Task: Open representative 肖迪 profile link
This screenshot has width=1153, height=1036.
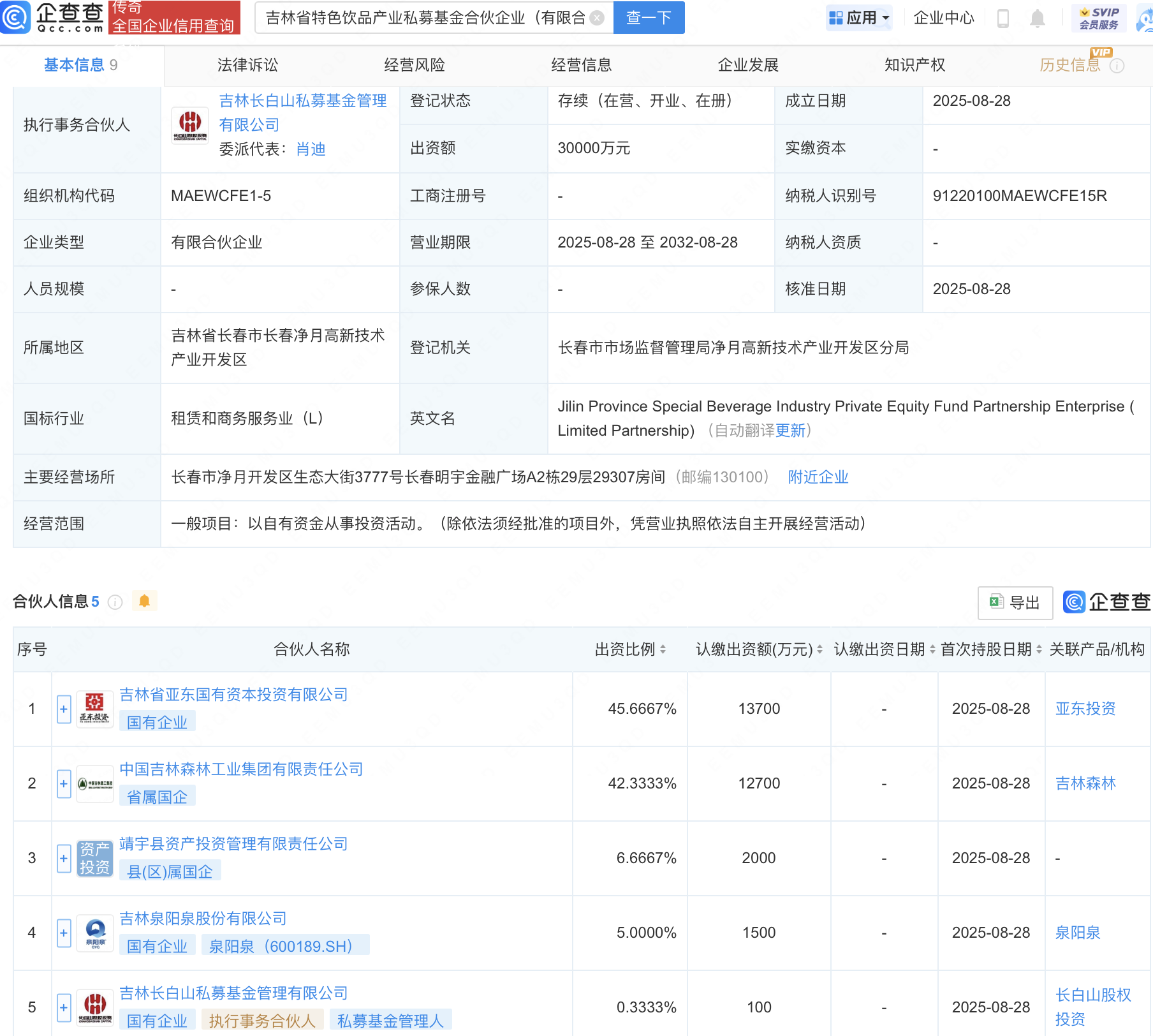Action: [x=311, y=149]
